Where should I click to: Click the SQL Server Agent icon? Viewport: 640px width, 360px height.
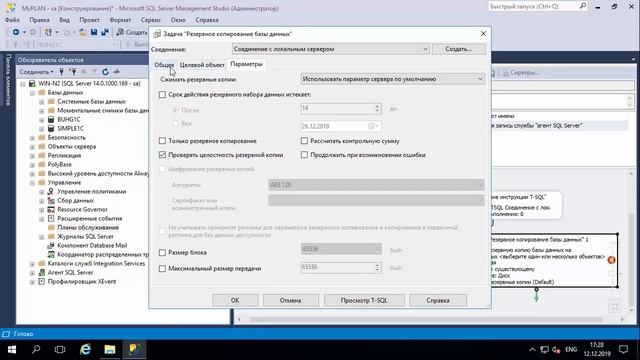pyautogui.click(x=42, y=272)
